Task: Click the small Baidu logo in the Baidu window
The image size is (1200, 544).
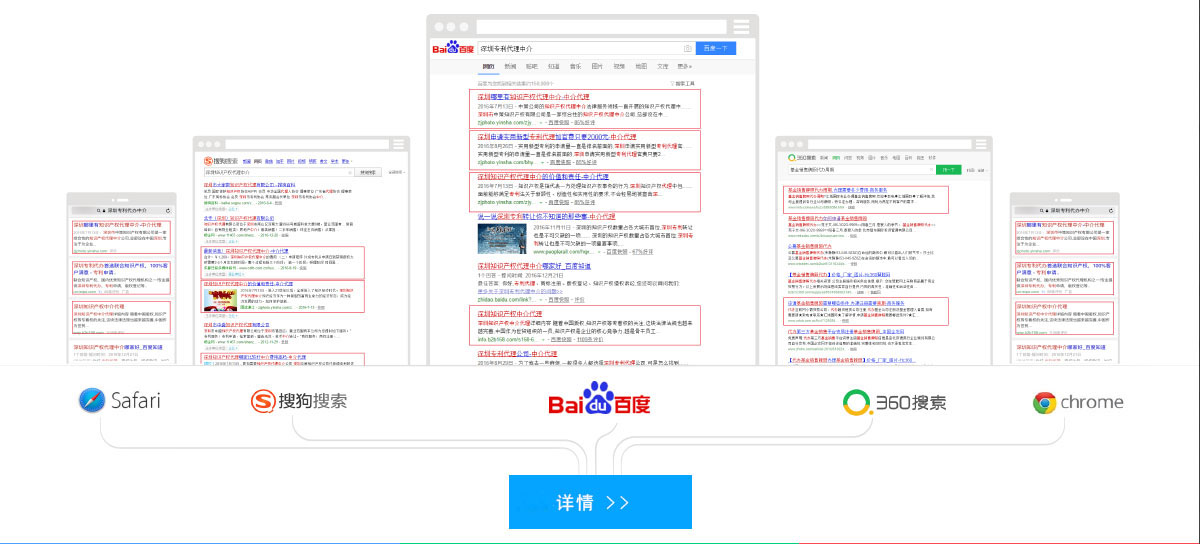Action: coord(452,47)
